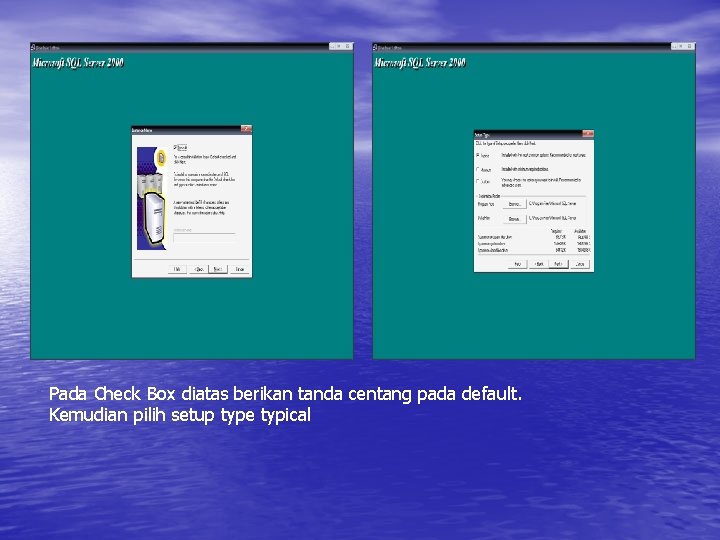
Task: Close the left SQL Server 2000 setup window
Action: 348,46
